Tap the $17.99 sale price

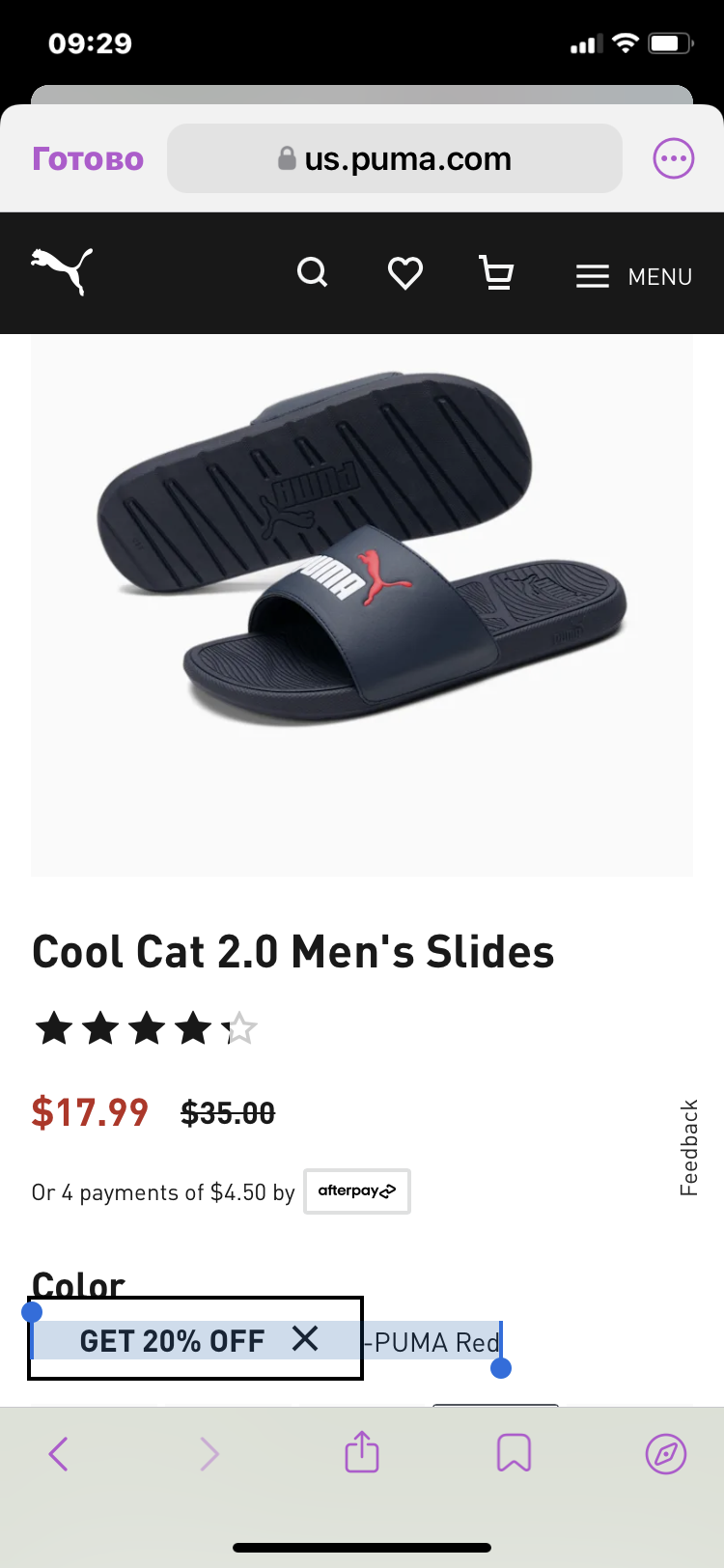pyautogui.click(x=90, y=1112)
